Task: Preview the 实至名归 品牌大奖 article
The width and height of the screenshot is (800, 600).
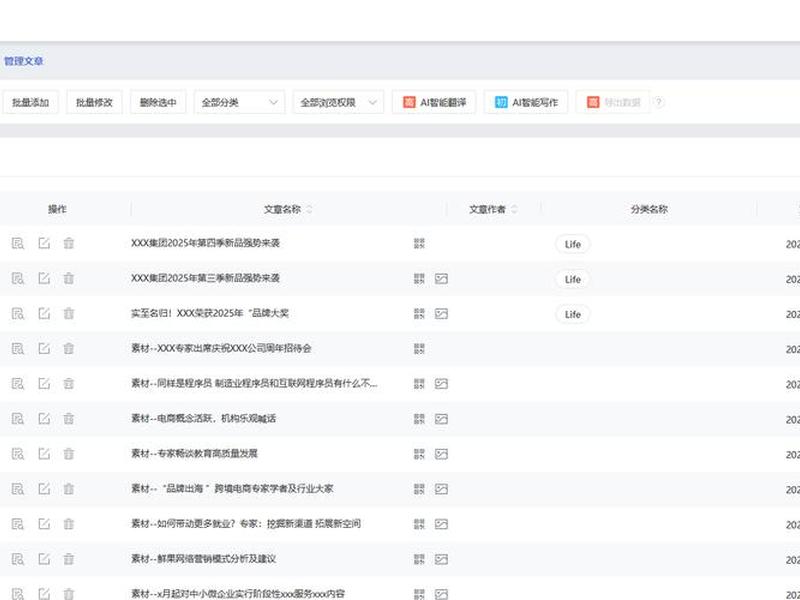Action: pyautogui.click(x=18, y=314)
